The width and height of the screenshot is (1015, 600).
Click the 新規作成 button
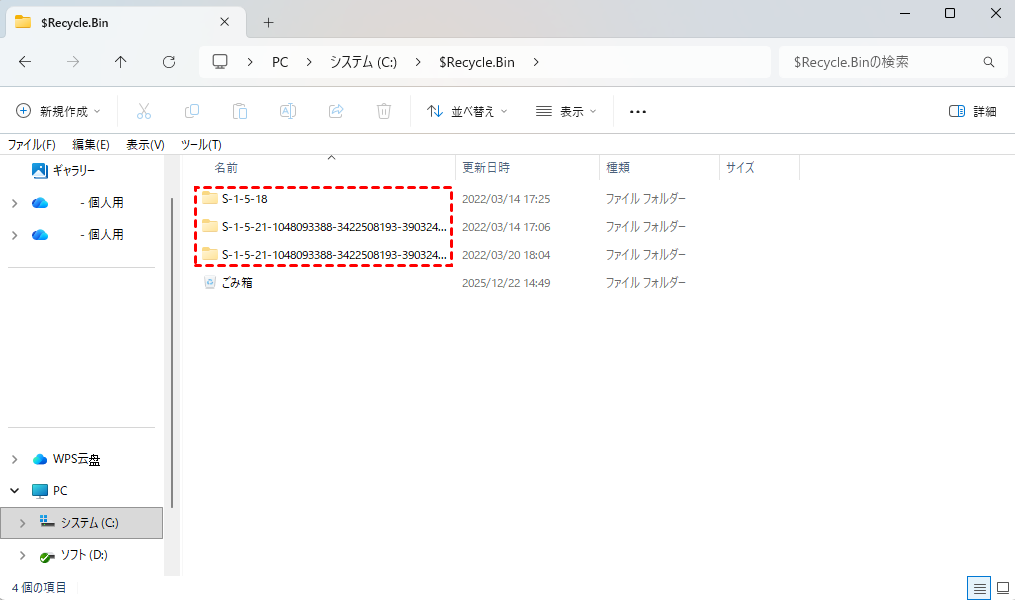(59, 111)
